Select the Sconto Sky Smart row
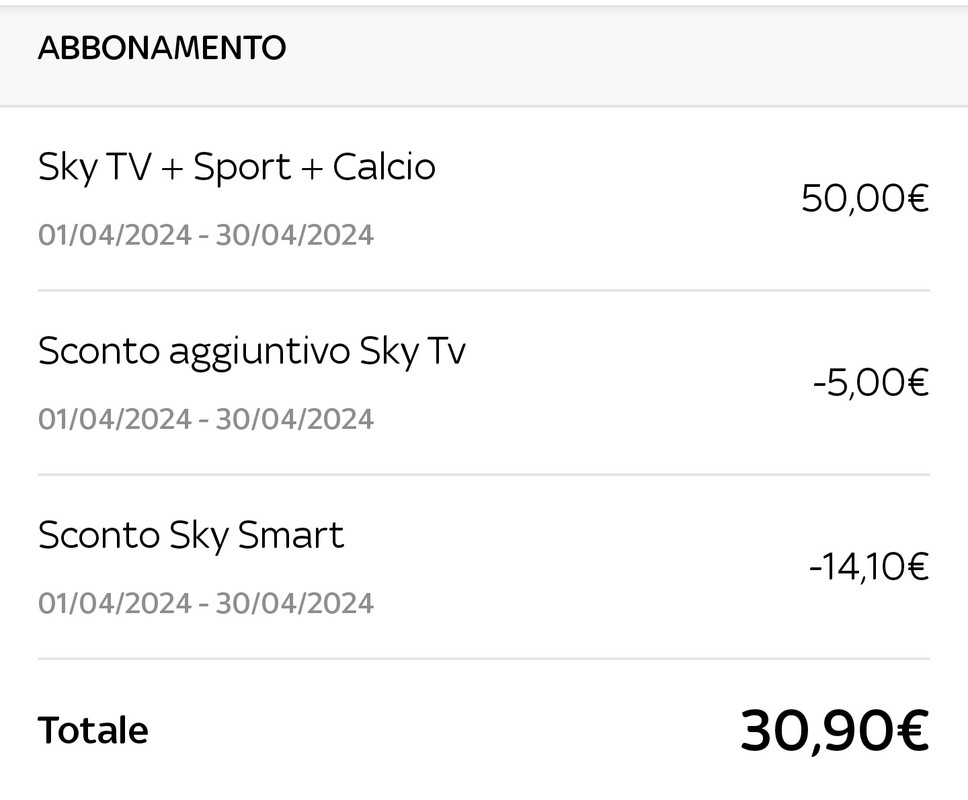The width and height of the screenshot is (968, 800). (483, 567)
